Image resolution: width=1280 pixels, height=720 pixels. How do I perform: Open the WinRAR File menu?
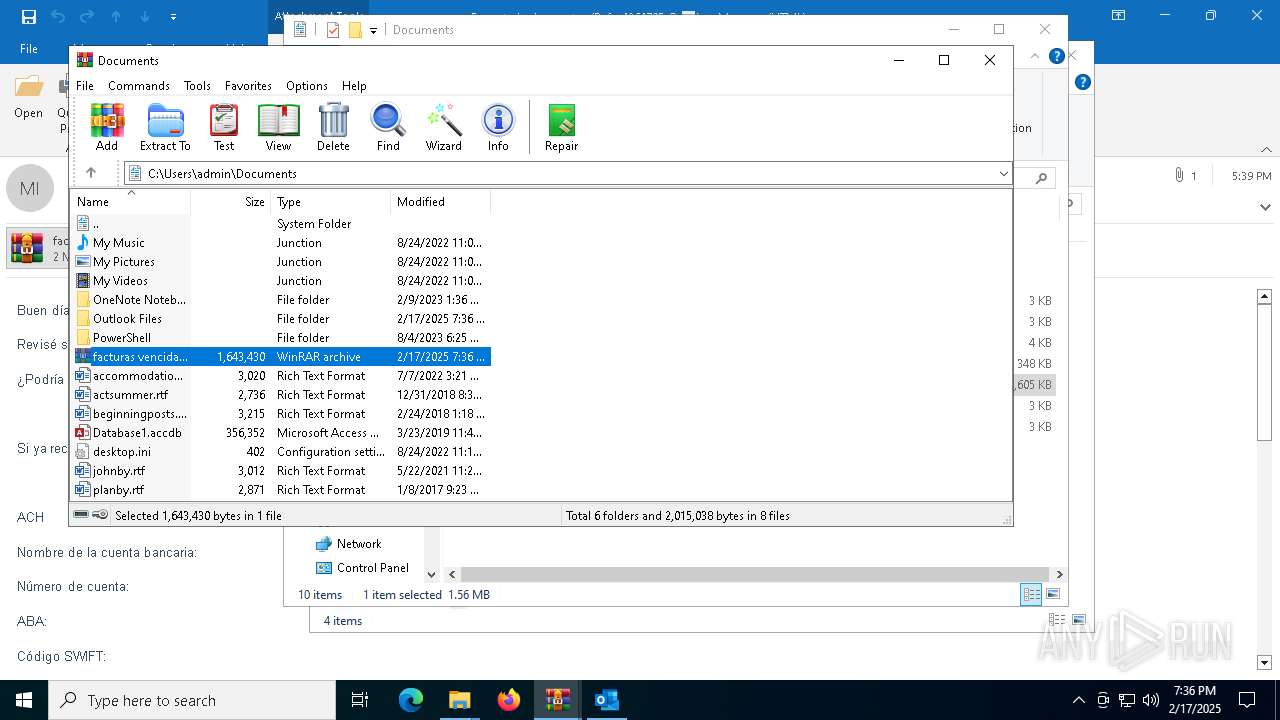tap(85, 86)
